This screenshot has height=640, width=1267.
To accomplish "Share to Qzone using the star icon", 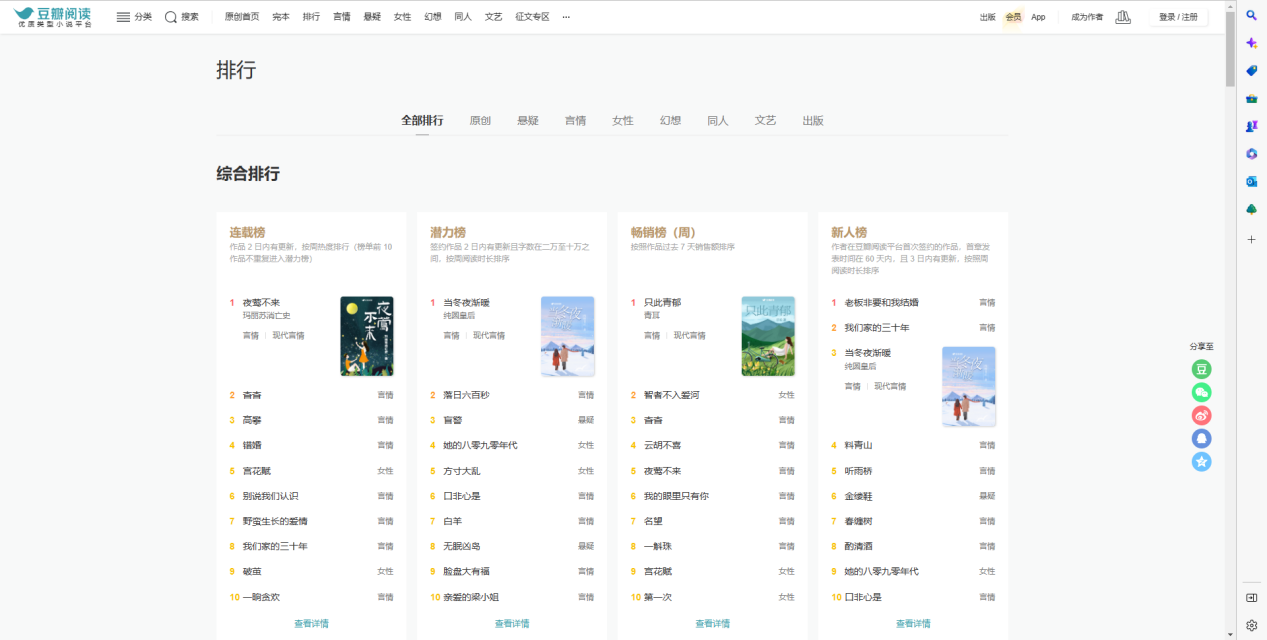I will pos(1201,462).
